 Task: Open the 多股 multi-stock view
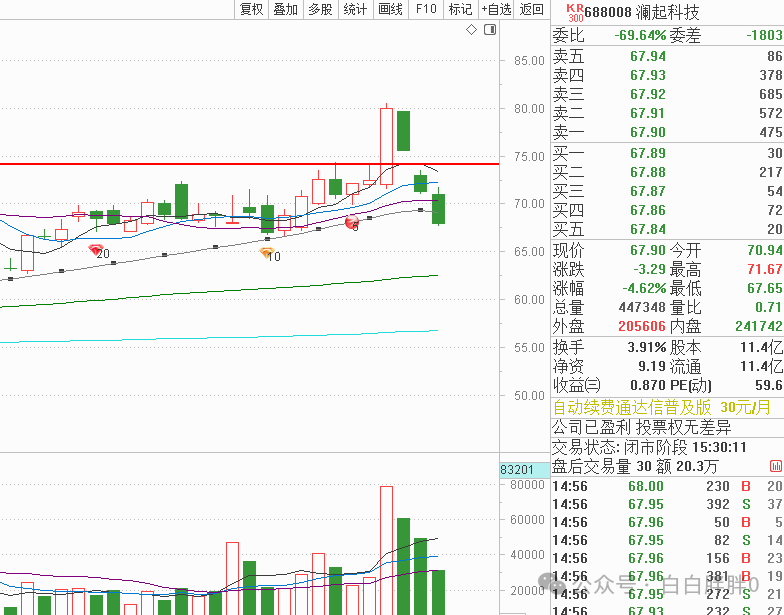320,9
